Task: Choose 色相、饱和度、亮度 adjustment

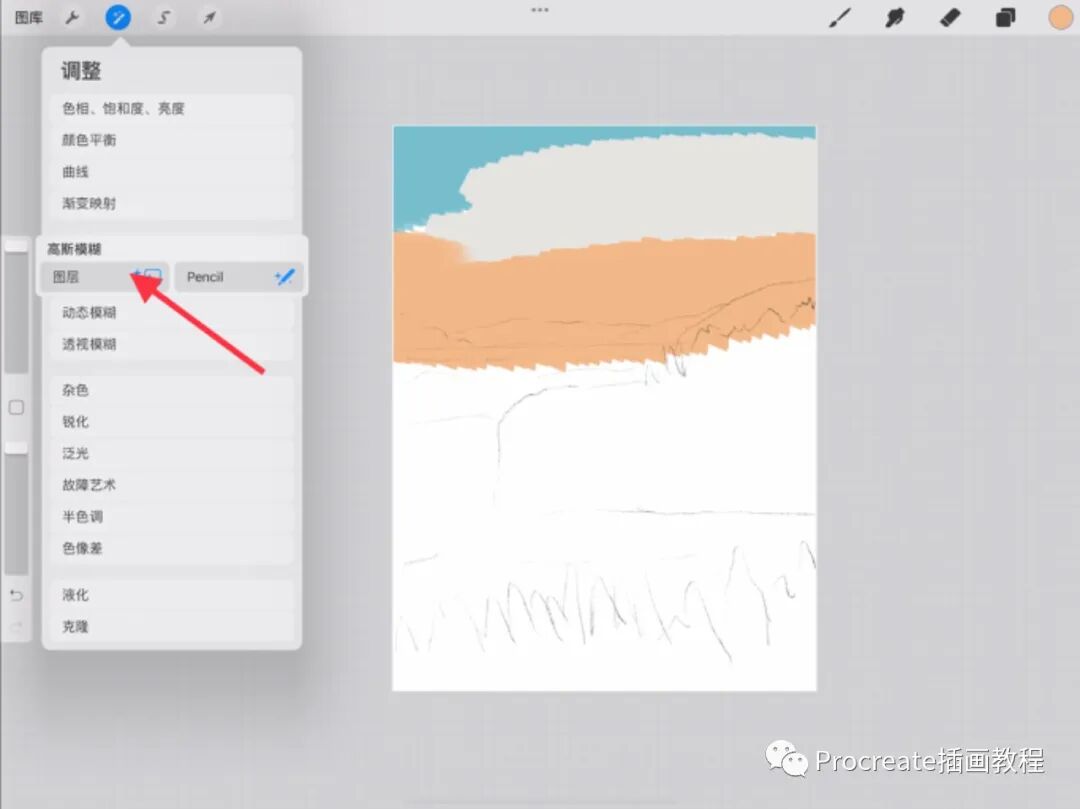Action: pyautogui.click(x=172, y=108)
